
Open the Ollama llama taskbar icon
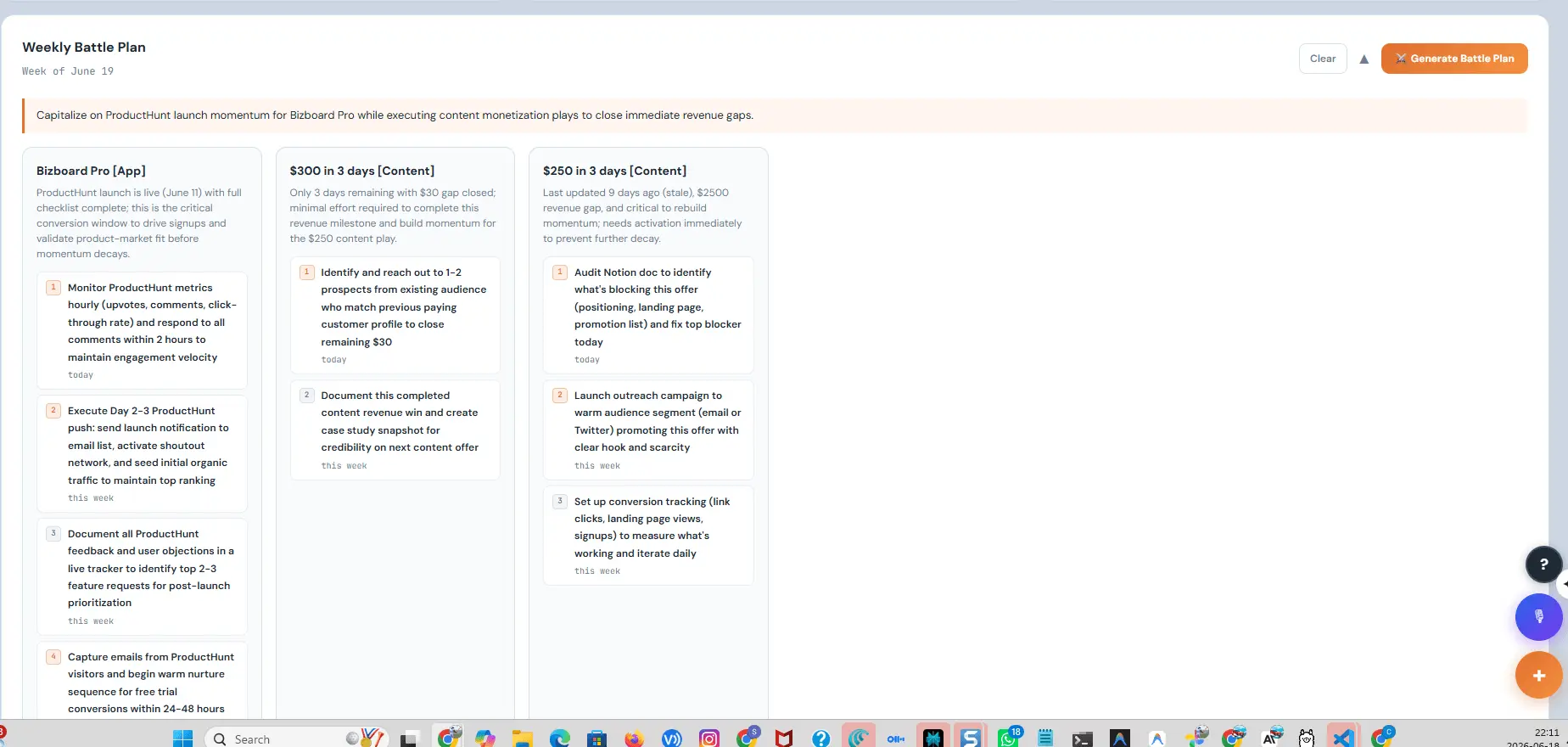coord(1307,739)
